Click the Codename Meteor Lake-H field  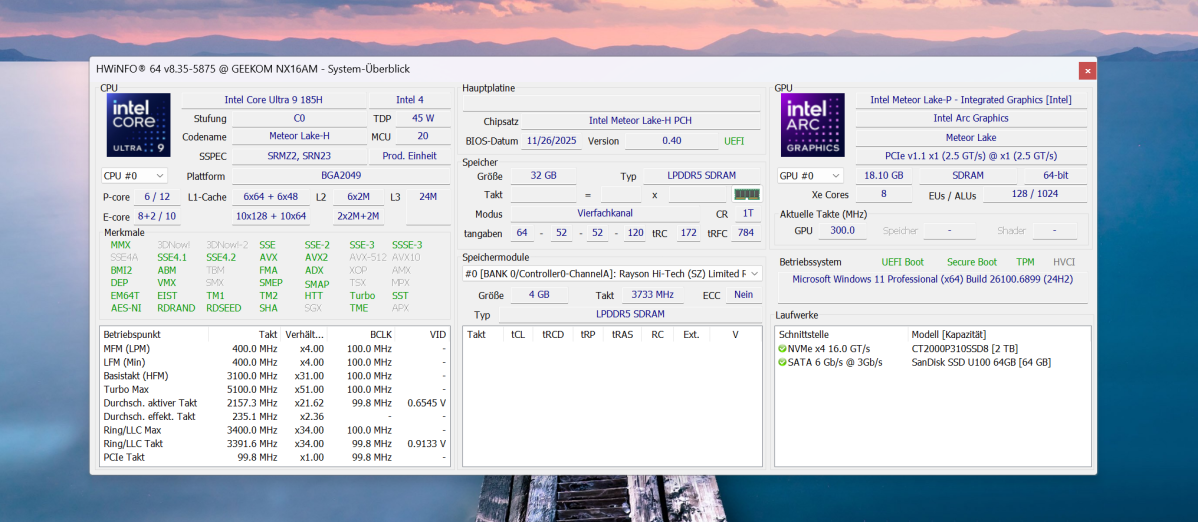(x=300, y=137)
